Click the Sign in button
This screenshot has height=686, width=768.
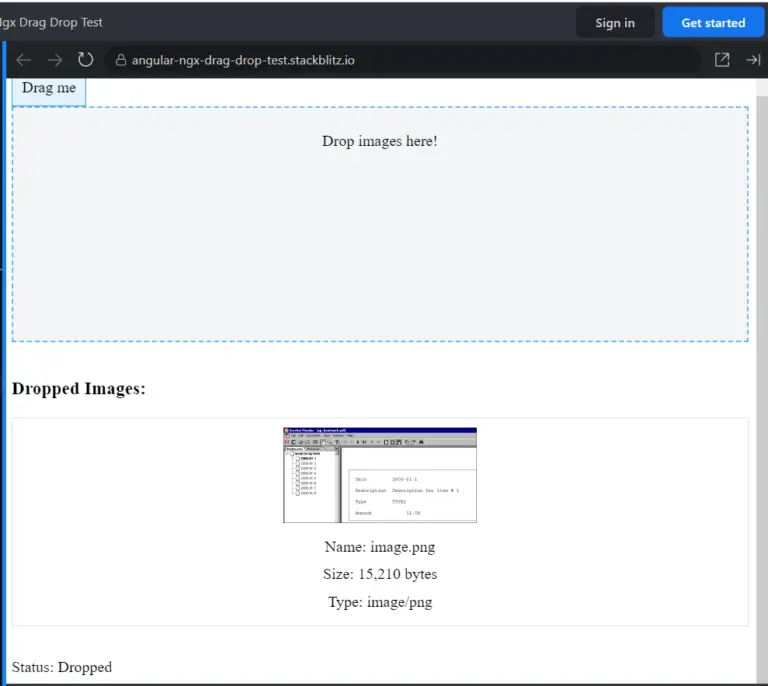click(x=614, y=23)
